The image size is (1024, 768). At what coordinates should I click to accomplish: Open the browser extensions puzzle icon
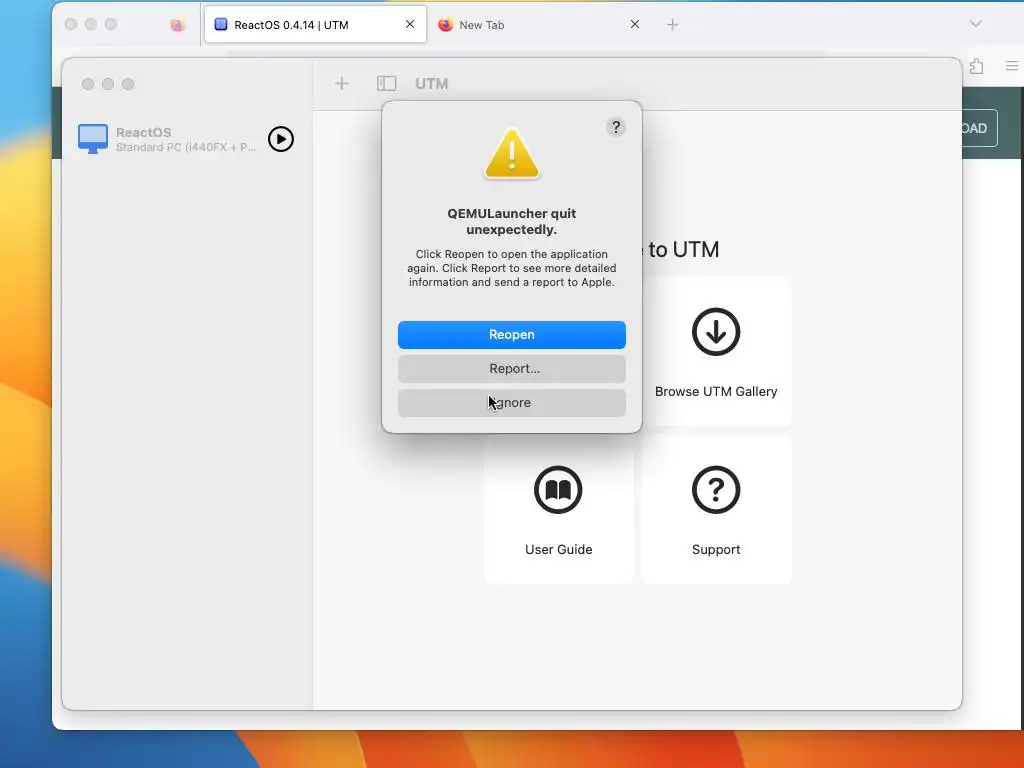click(x=976, y=66)
